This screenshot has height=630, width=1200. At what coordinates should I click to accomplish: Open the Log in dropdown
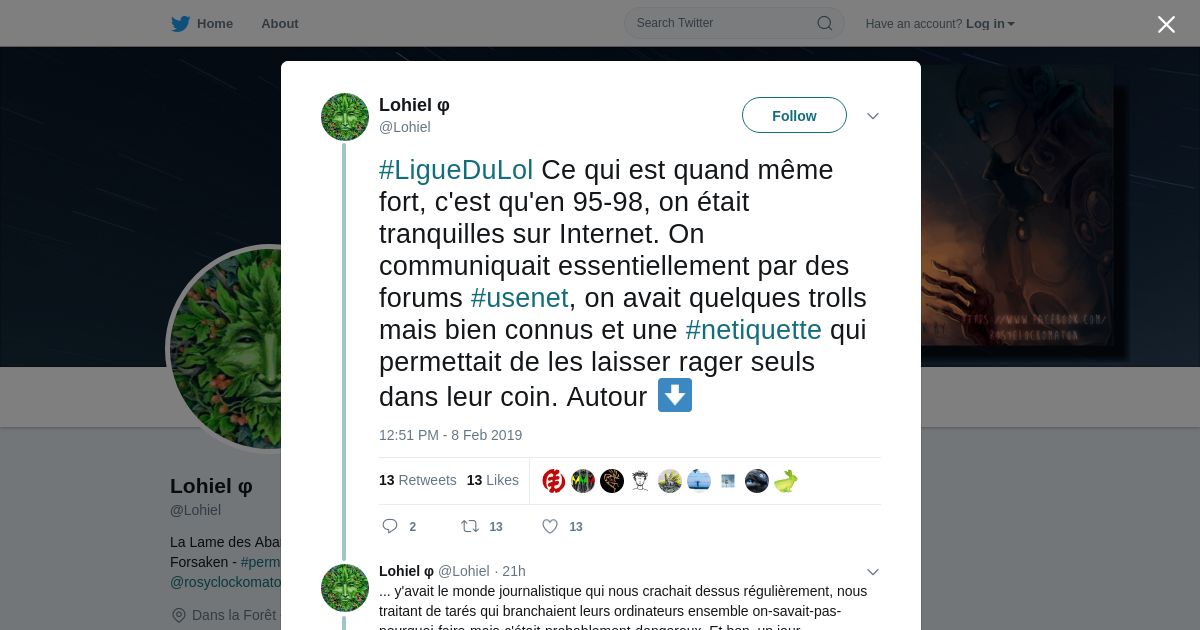click(x=990, y=24)
